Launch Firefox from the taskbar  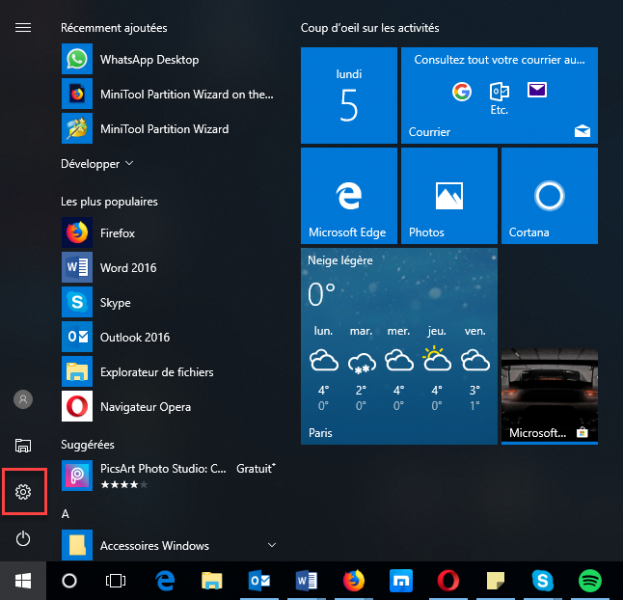[x=354, y=581]
